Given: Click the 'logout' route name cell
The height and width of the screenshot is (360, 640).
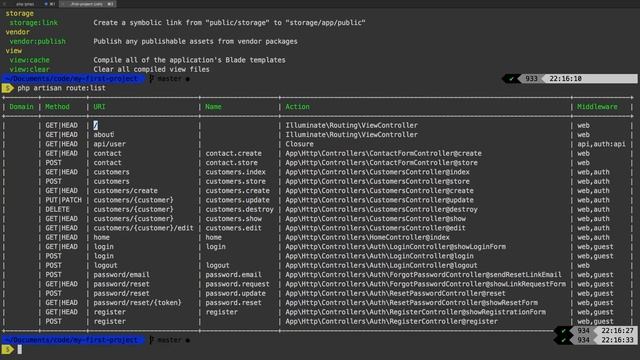Looking at the screenshot, I should [217, 266].
